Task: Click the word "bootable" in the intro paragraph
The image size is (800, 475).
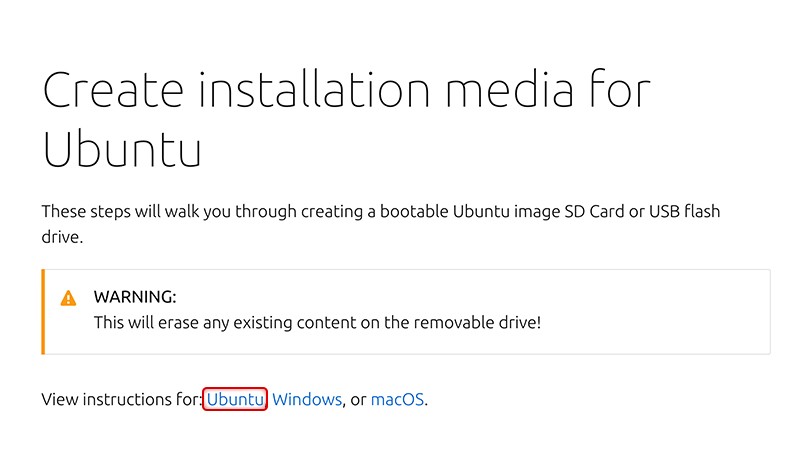Action: point(414,211)
